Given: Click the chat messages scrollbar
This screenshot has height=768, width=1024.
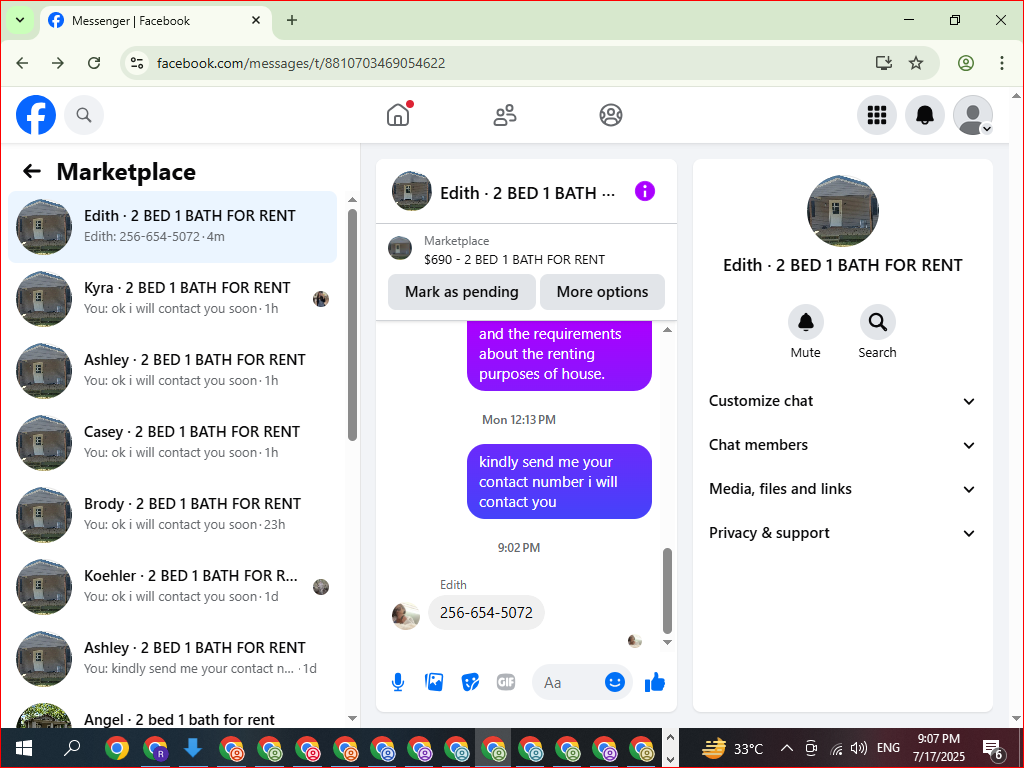Looking at the screenshot, I should click(x=667, y=591).
